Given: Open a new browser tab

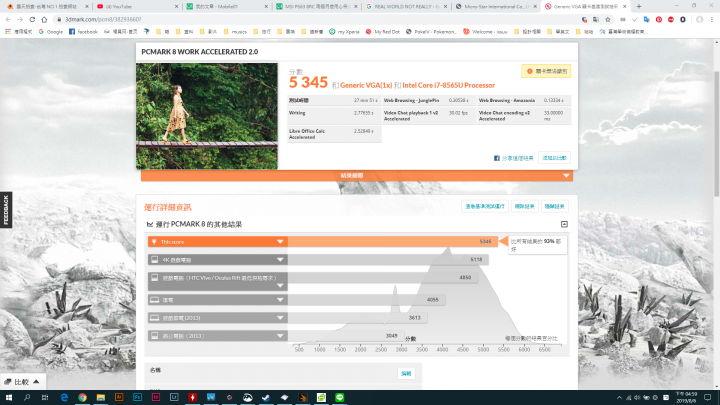Looking at the screenshot, I should coord(639,6).
